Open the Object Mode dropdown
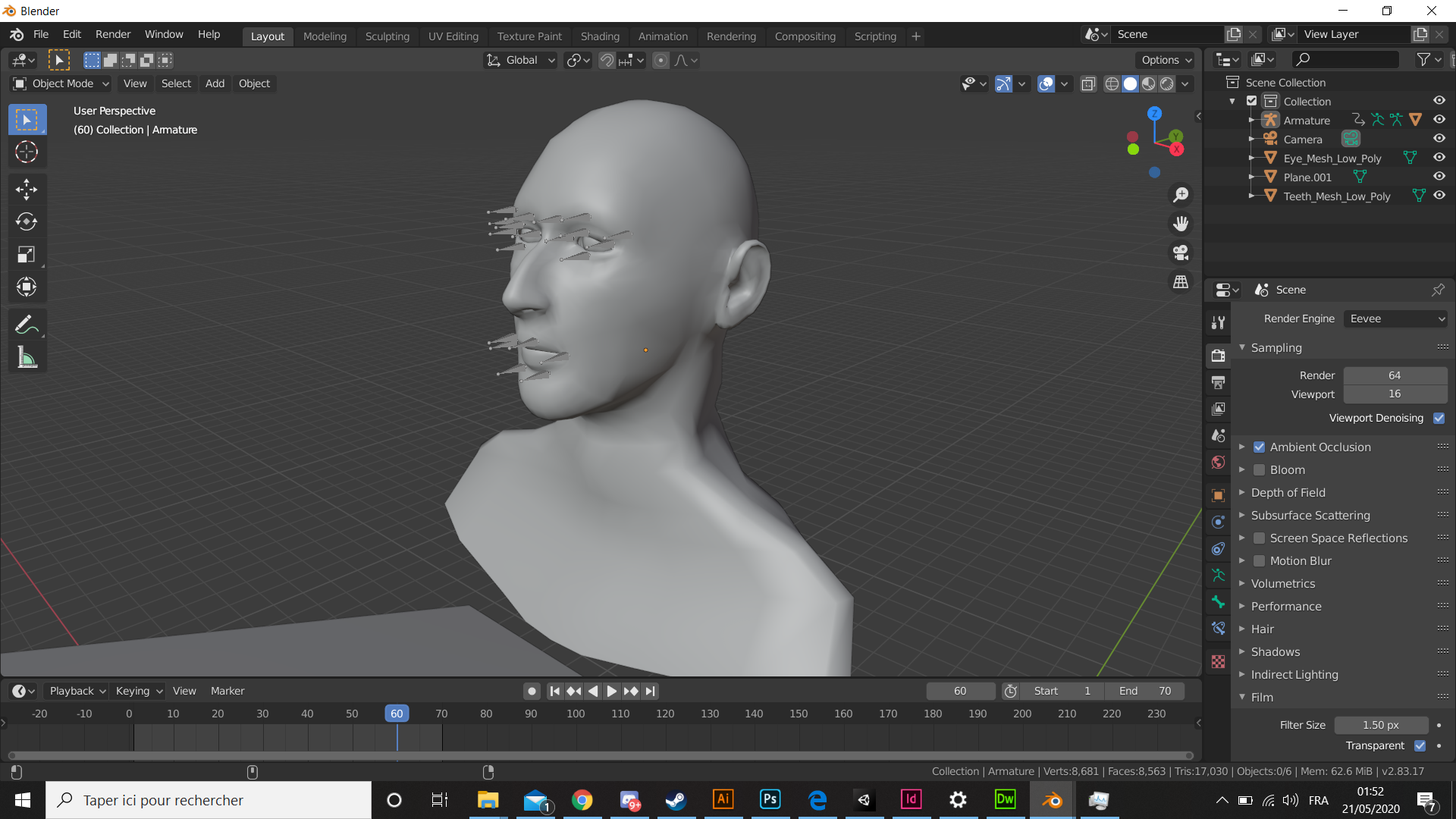 click(62, 83)
